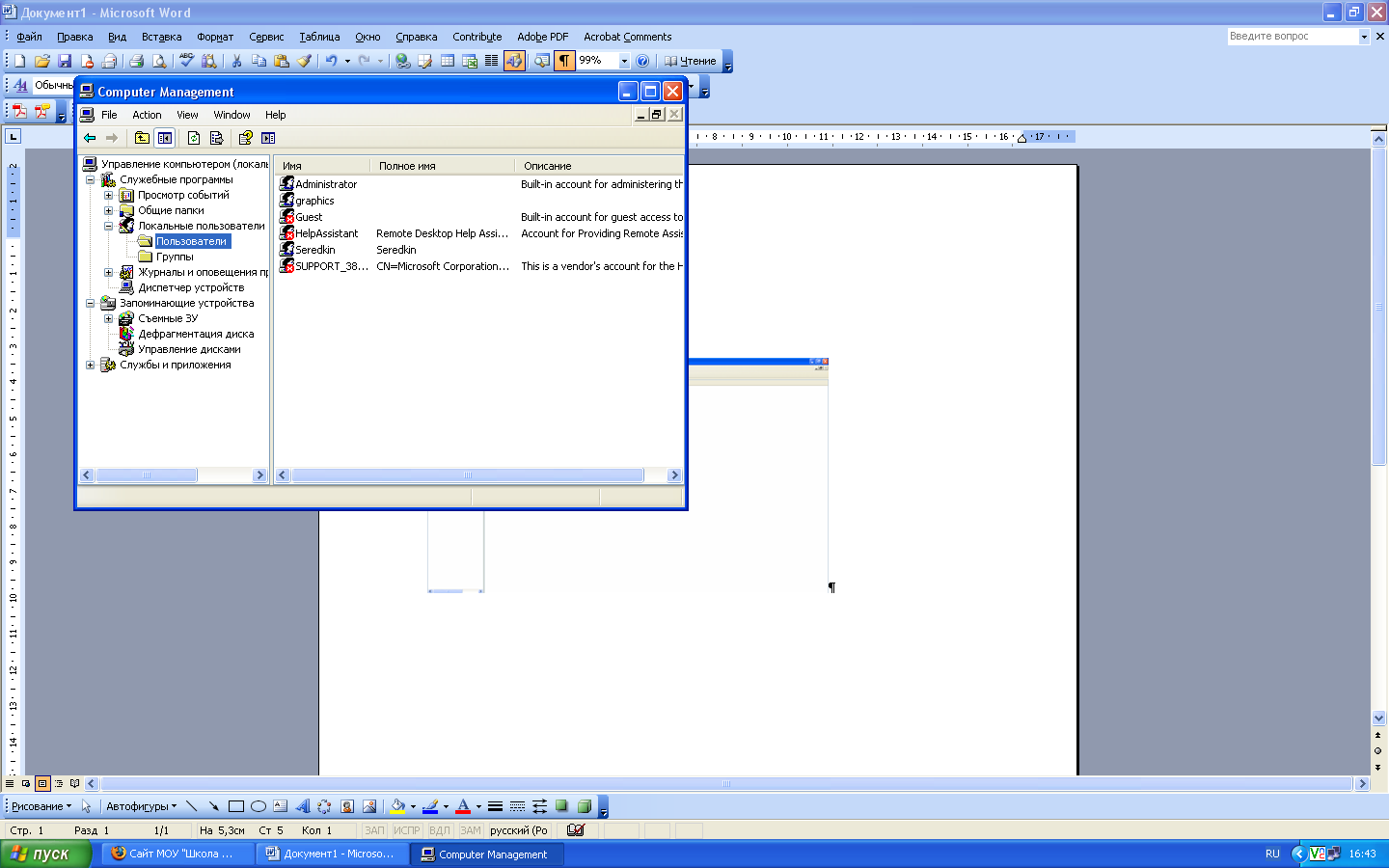Click the Up one level icon in Computer Management
Image resolution: width=1389 pixels, height=868 pixels.
point(142,138)
